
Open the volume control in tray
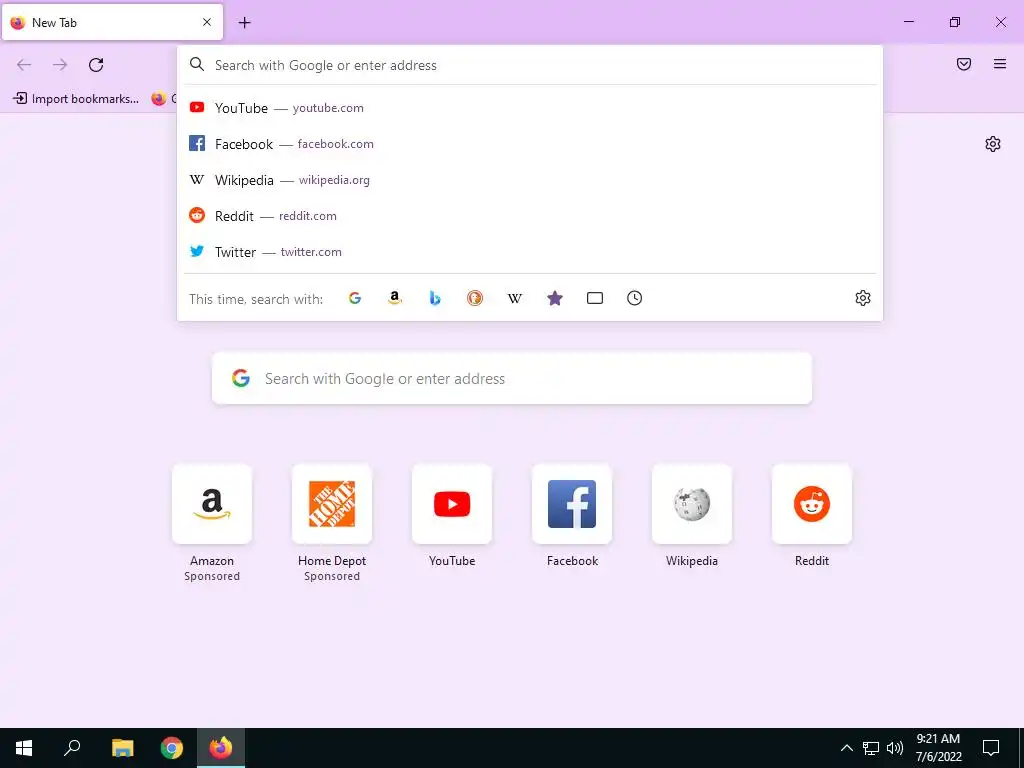[x=895, y=748]
